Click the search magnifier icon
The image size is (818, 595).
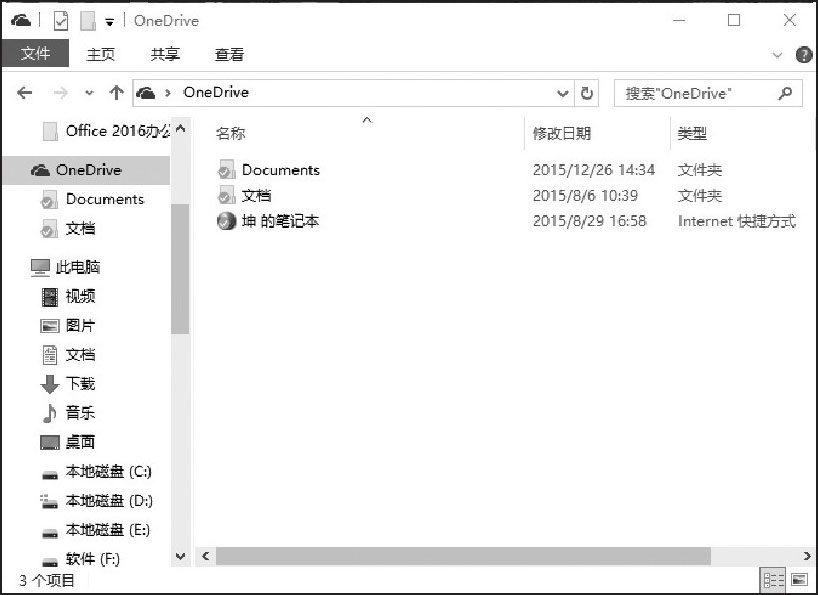pos(785,93)
